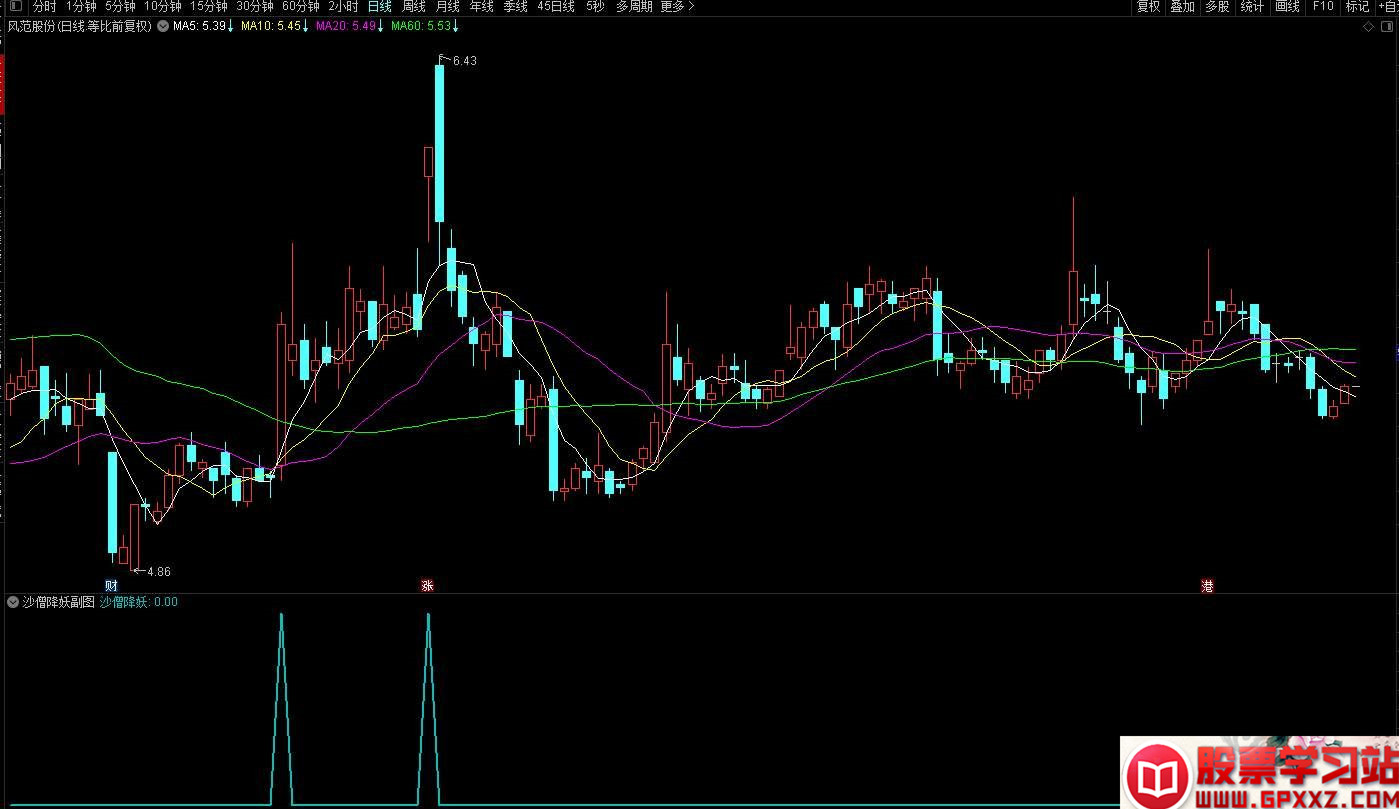This screenshot has width=1399, height=809.
Task: Click the 港 event marker below the chart
Action: [1207, 587]
